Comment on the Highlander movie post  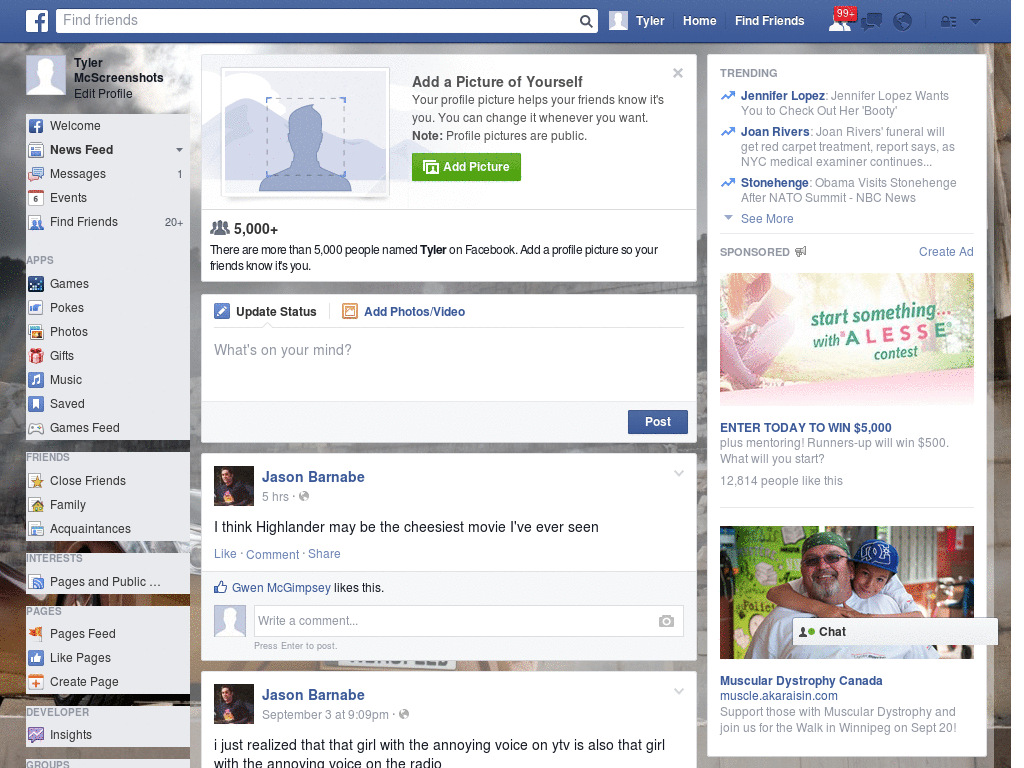(272, 554)
